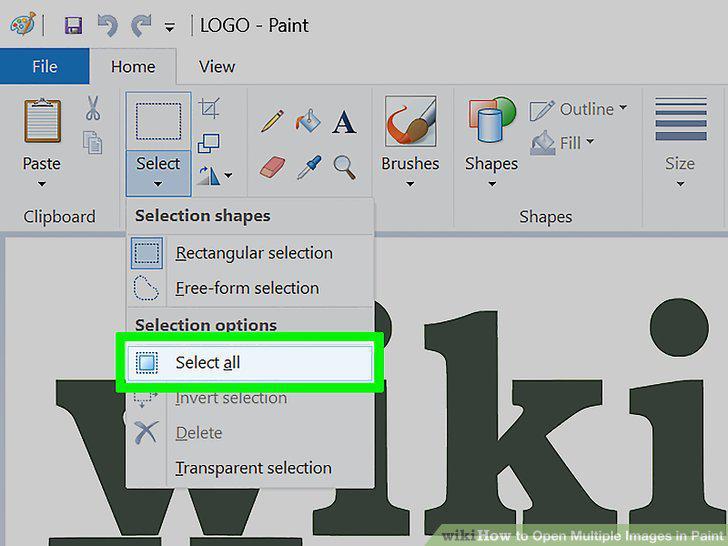
Task: Select the Pencil tool
Action: click(x=273, y=121)
